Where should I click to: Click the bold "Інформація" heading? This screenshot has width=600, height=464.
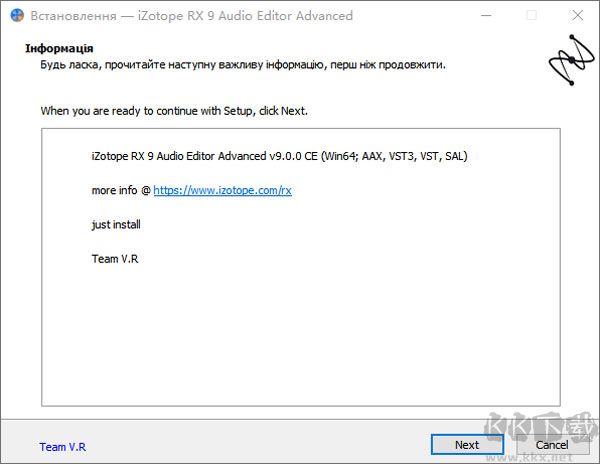(60, 48)
